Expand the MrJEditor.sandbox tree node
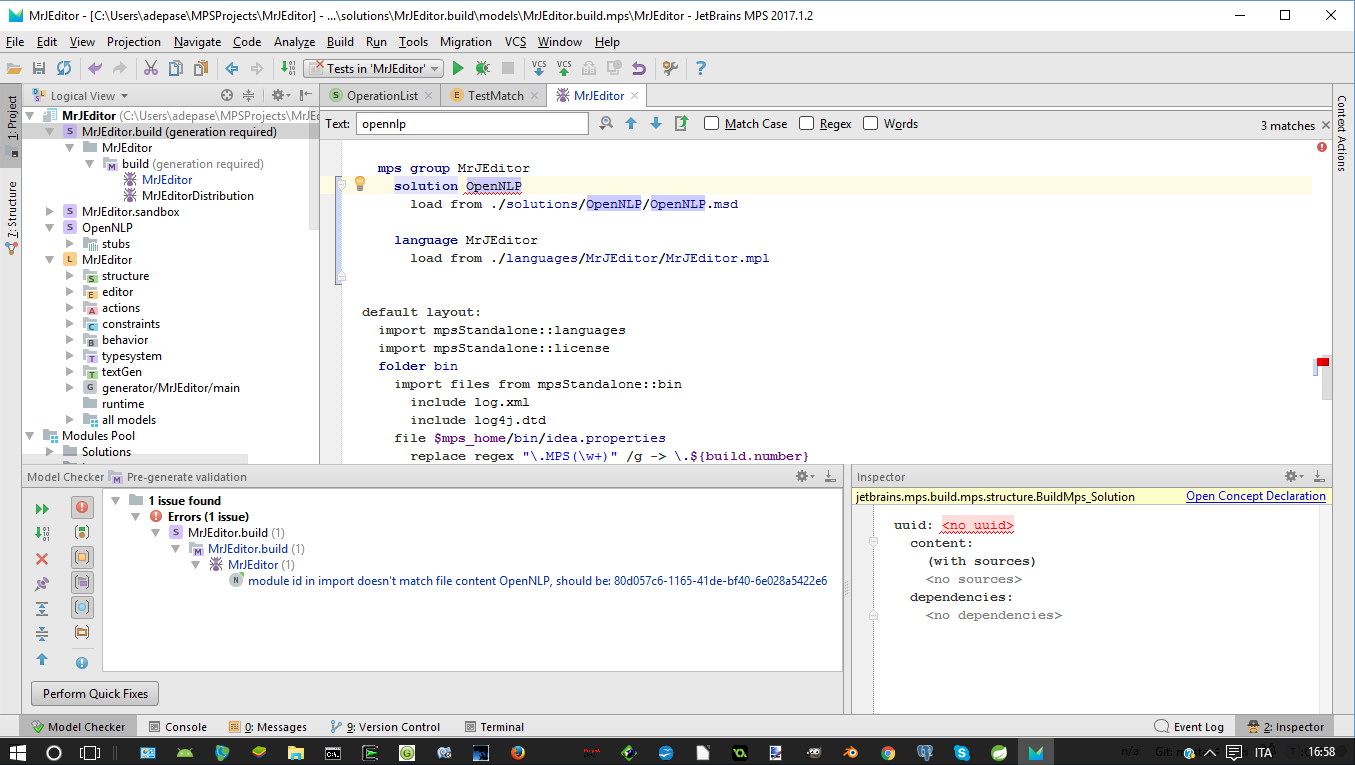Viewport: 1355px width, 765px height. 51,212
